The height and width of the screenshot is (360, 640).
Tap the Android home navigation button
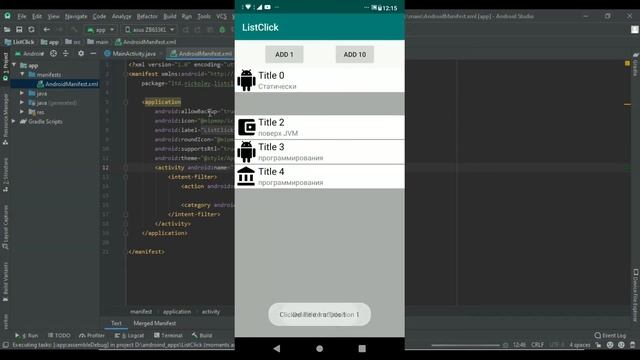coord(320,348)
